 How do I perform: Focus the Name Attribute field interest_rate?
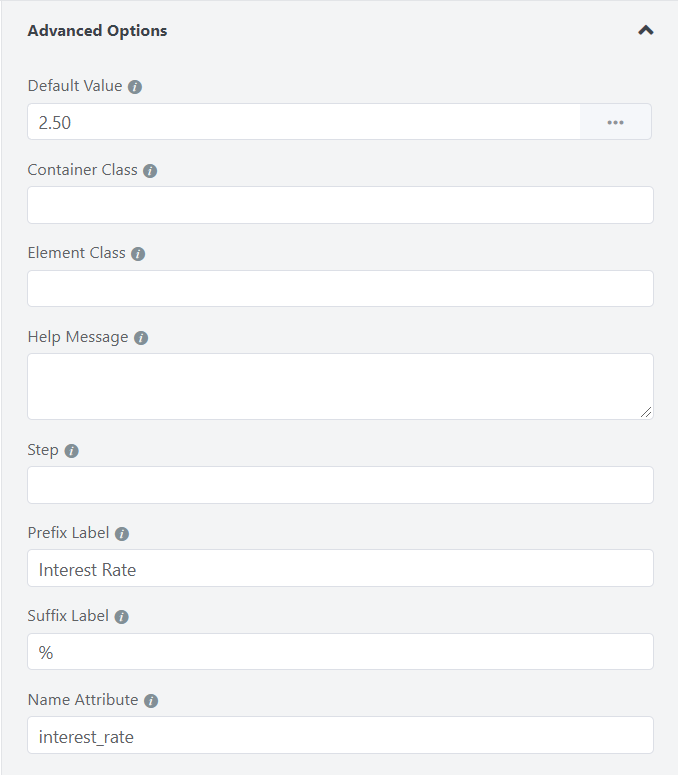(340, 735)
